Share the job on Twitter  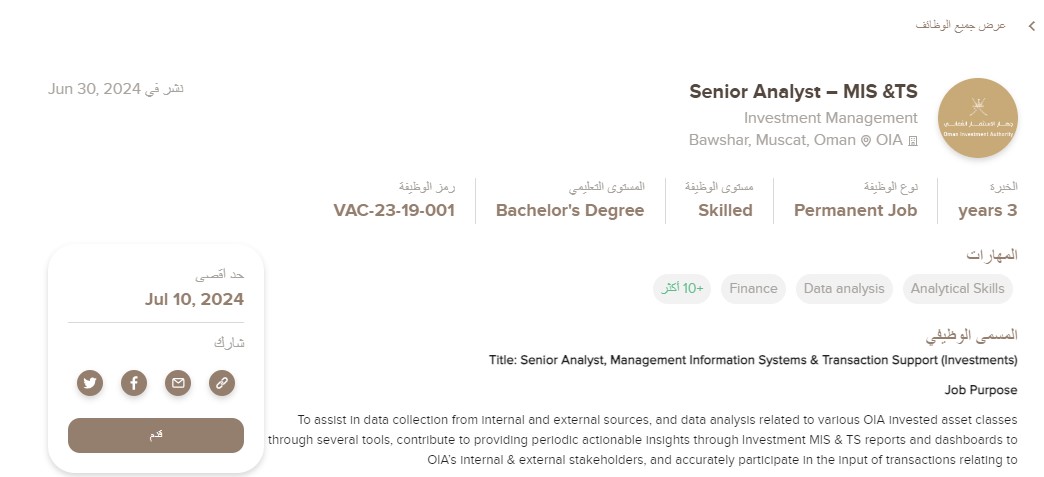[x=90, y=383]
